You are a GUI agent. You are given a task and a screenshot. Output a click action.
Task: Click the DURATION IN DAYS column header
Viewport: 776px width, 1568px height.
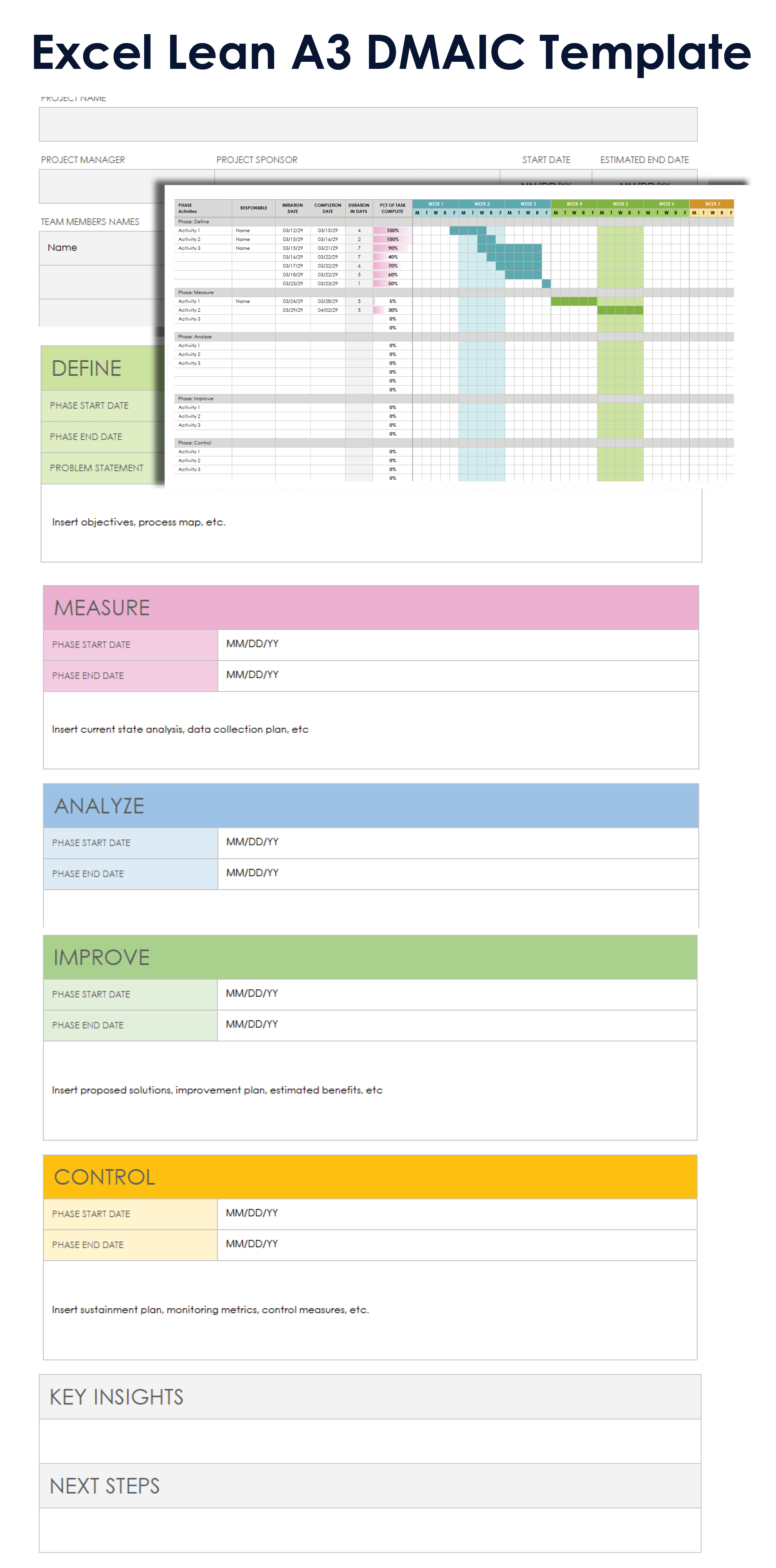[x=359, y=208]
